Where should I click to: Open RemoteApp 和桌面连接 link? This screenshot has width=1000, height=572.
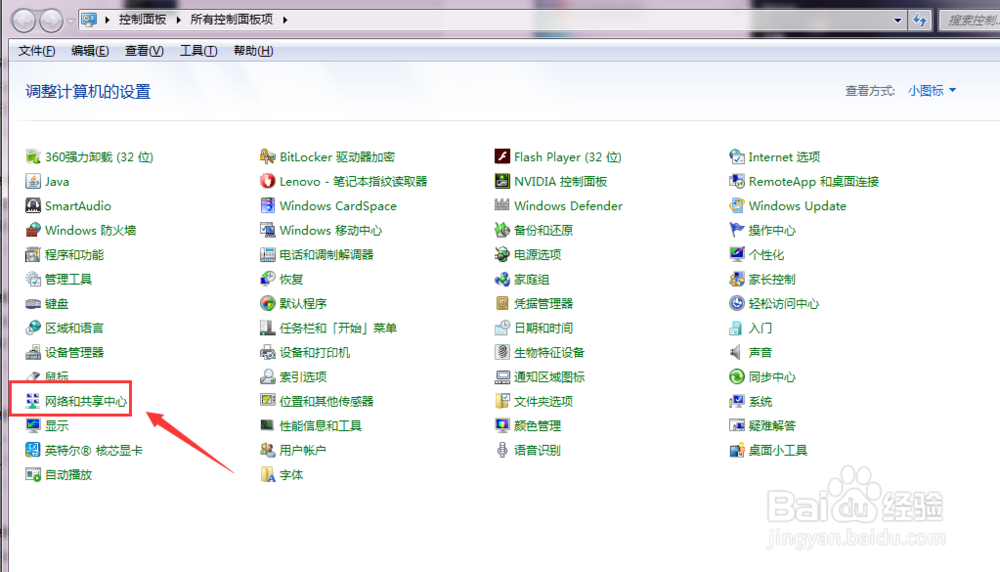pos(814,181)
